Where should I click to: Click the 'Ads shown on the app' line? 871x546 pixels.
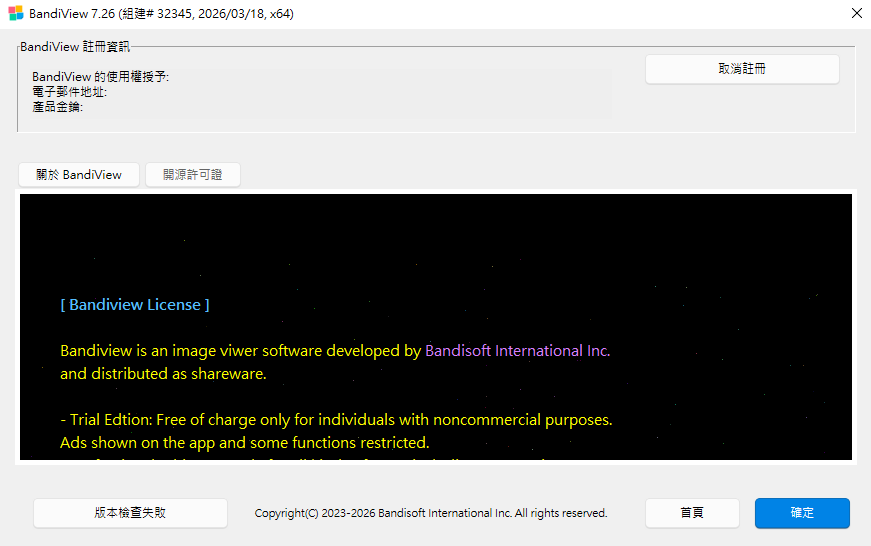tap(244, 442)
